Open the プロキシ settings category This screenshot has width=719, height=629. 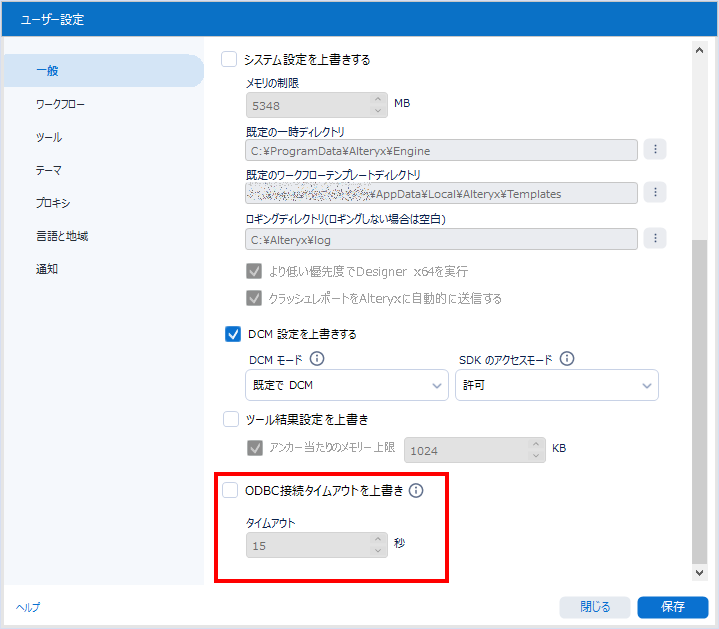pos(53,203)
